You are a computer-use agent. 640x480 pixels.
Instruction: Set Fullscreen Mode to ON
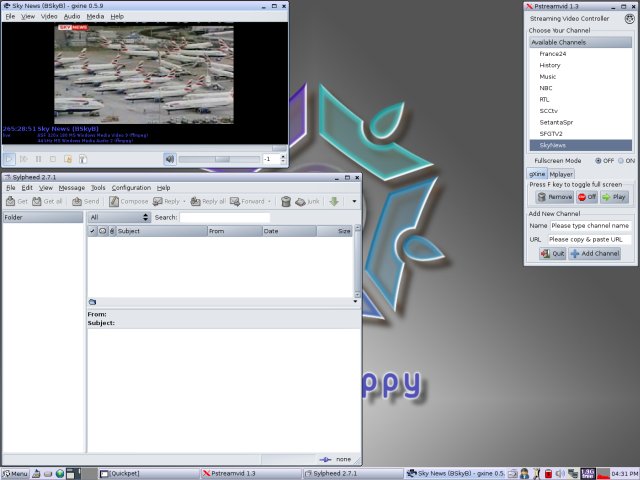[621, 161]
